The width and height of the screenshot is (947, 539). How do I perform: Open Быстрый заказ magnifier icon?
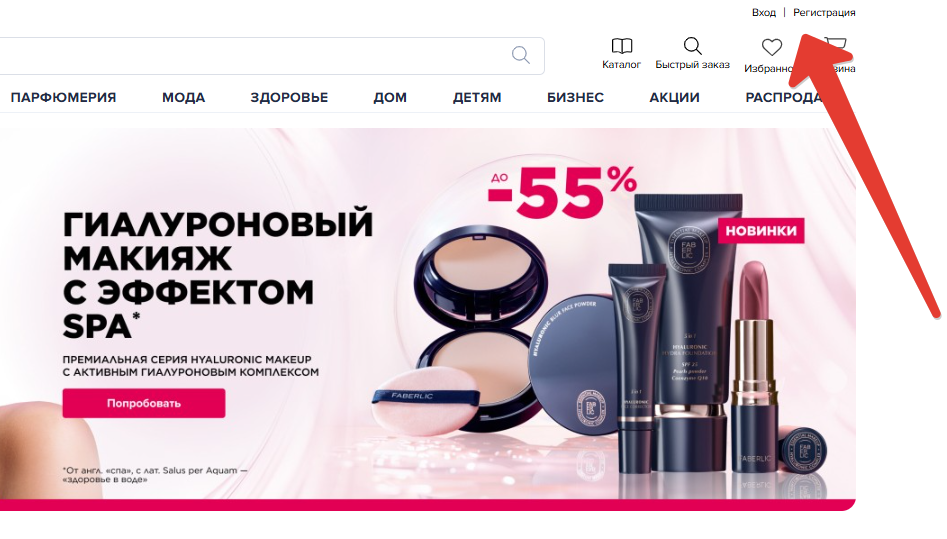pyautogui.click(x=693, y=46)
